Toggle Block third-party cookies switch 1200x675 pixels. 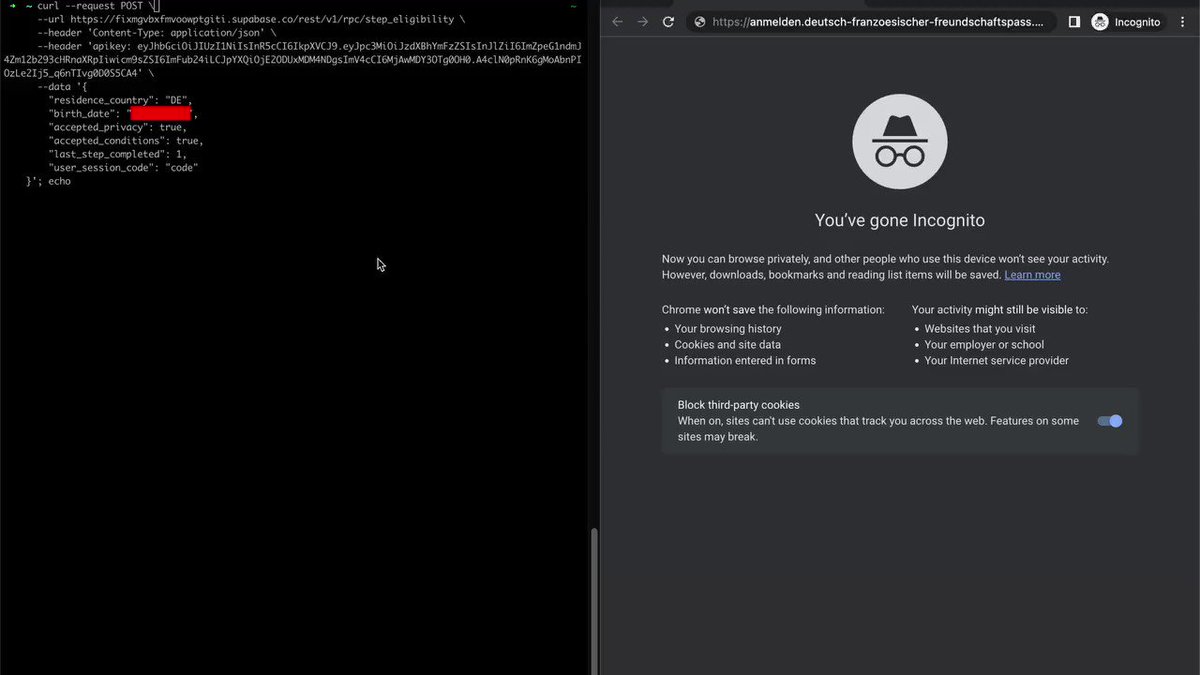pos(1110,421)
